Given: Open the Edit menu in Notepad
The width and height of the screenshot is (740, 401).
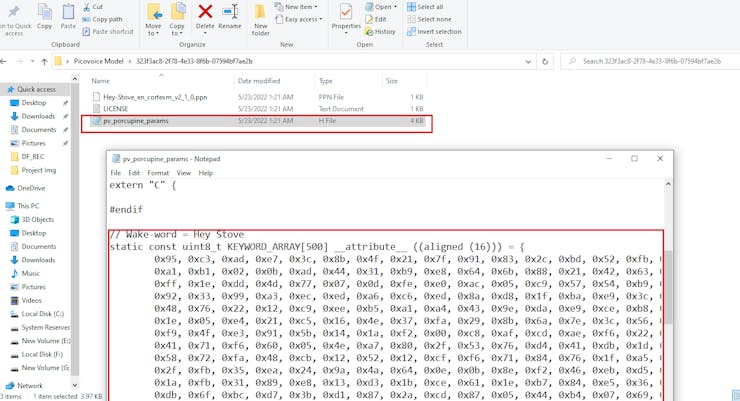Looking at the screenshot, I should (136, 173).
